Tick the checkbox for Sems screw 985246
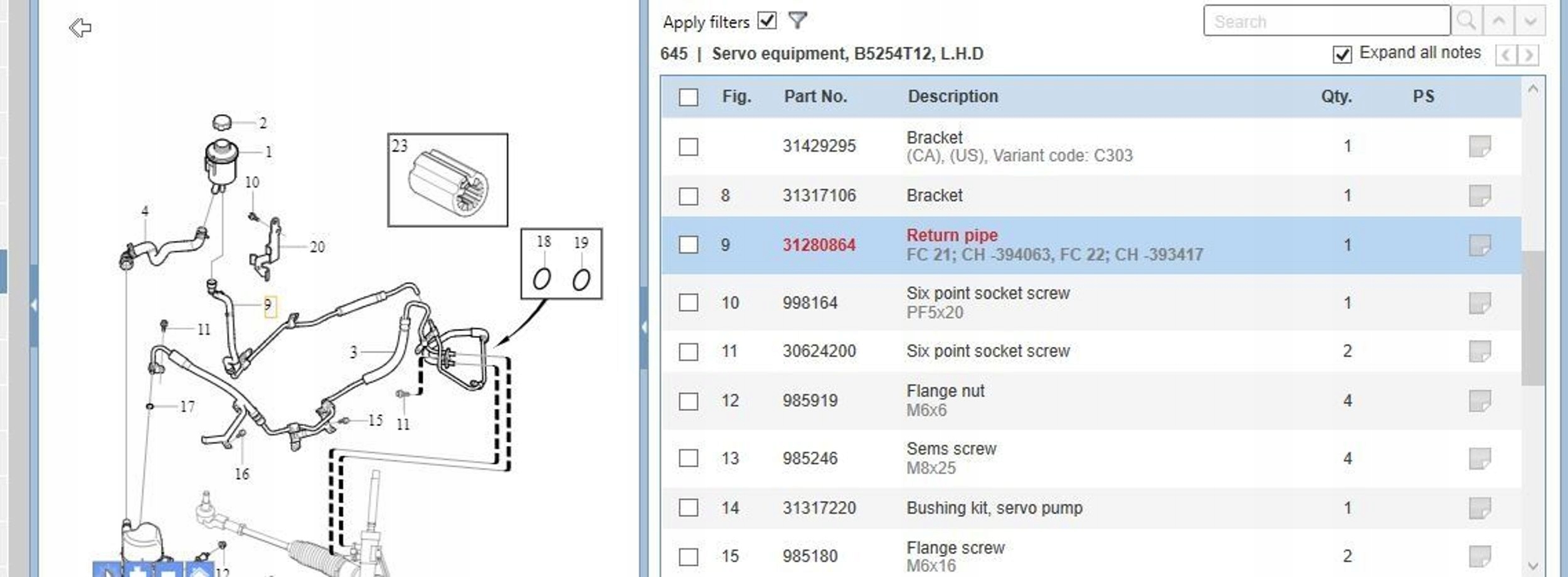 tap(688, 458)
